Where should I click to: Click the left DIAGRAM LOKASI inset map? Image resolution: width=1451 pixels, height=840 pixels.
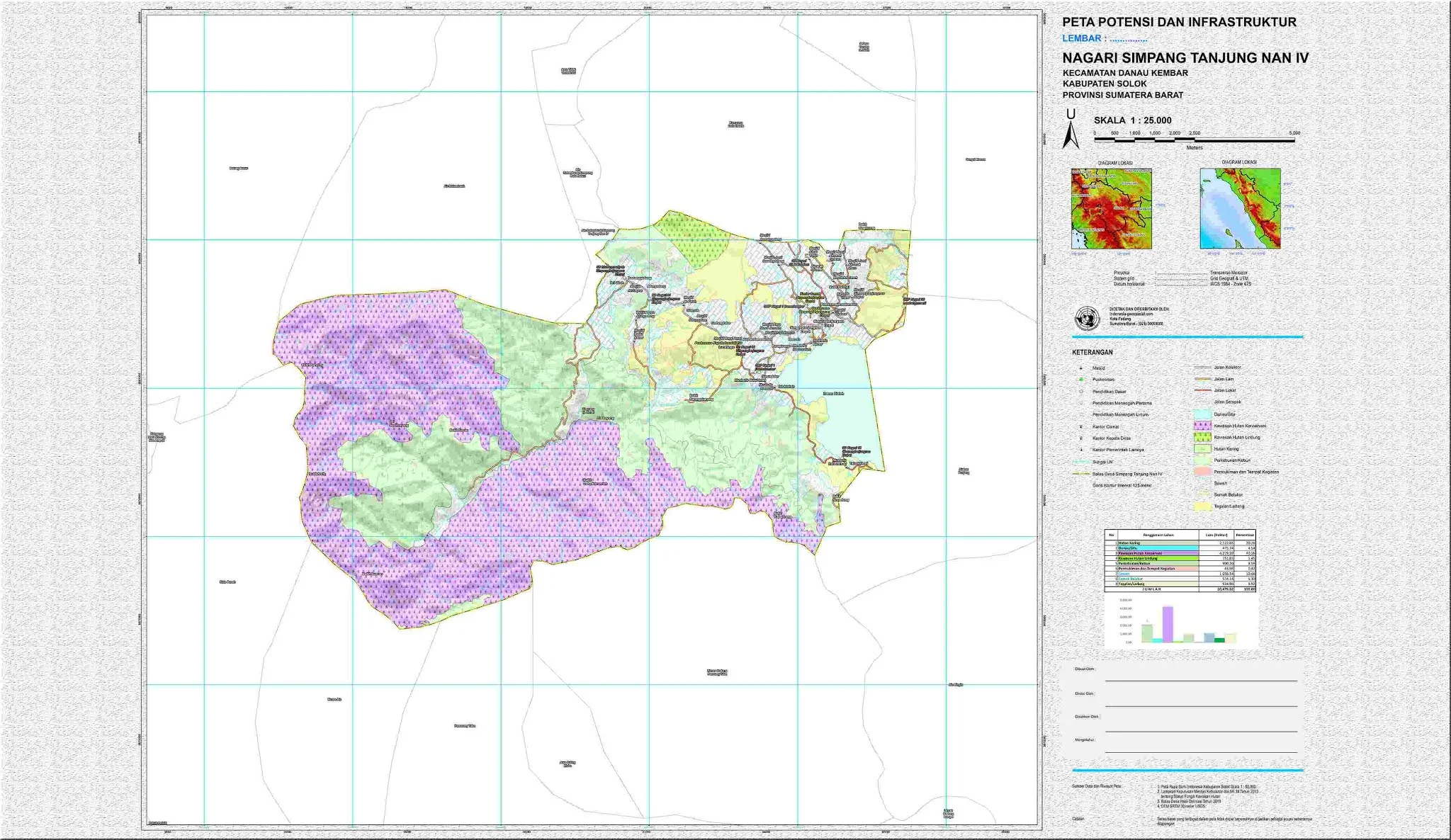tap(1112, 209)
